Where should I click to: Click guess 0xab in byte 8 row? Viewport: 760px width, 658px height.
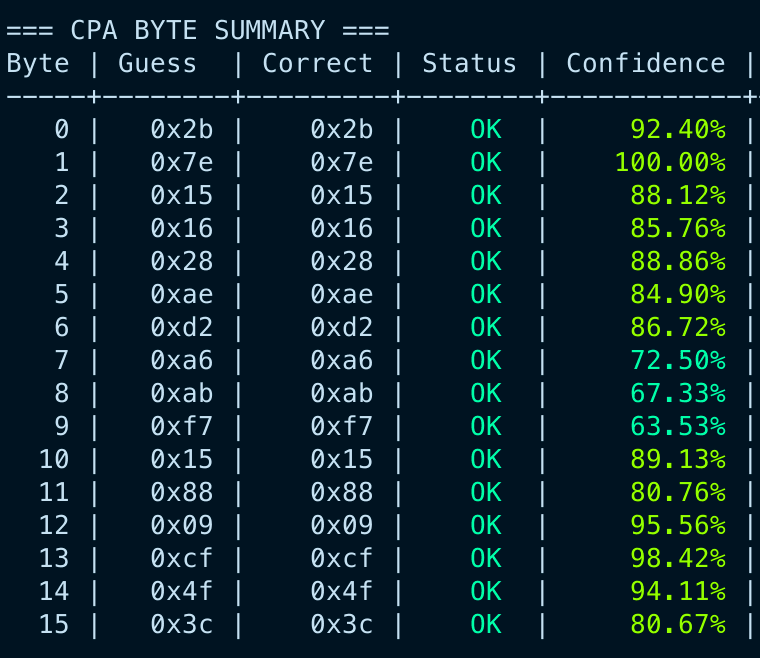tap(181, 393)
